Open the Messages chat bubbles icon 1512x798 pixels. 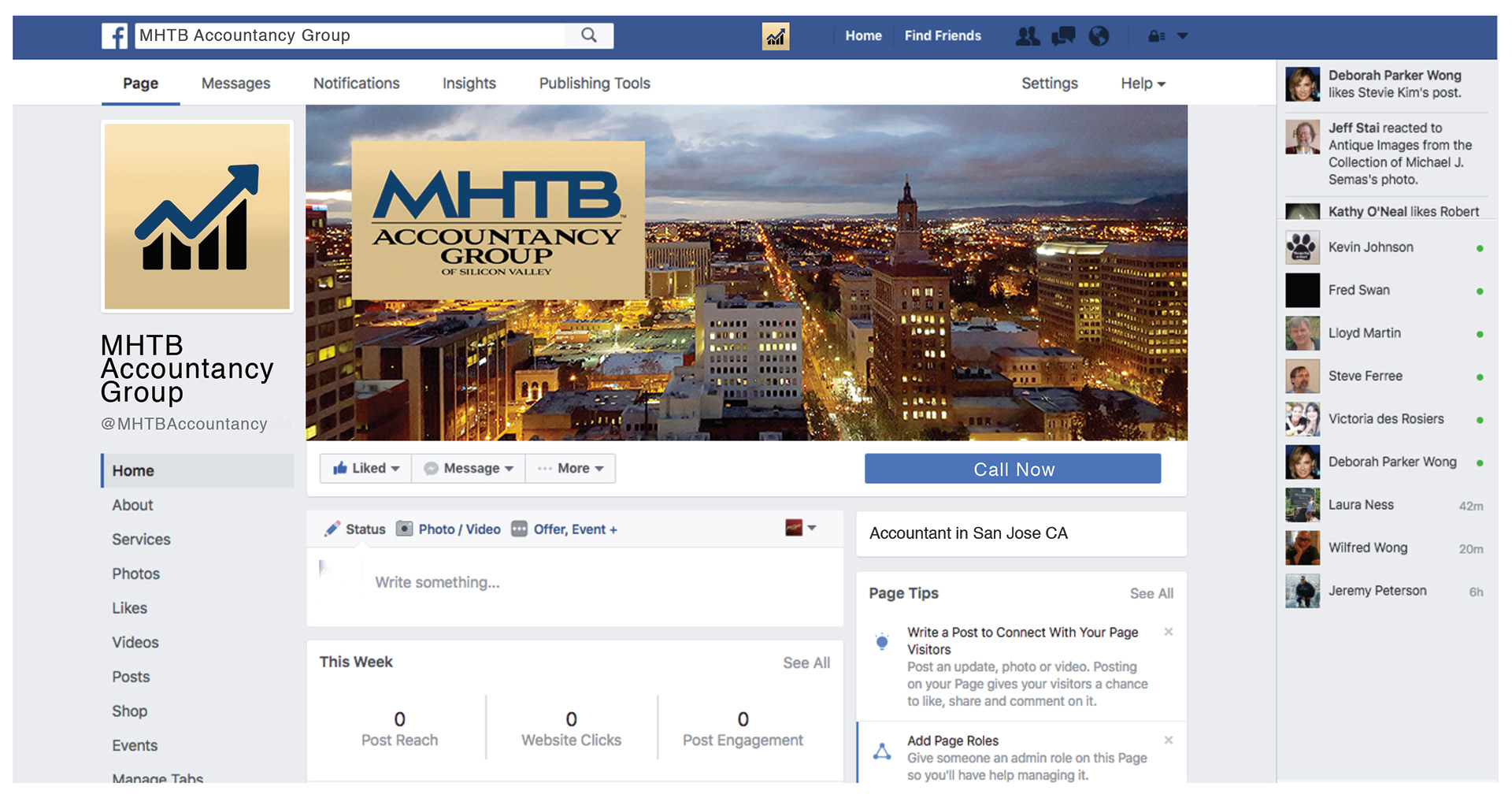(x=1063, y=36)
